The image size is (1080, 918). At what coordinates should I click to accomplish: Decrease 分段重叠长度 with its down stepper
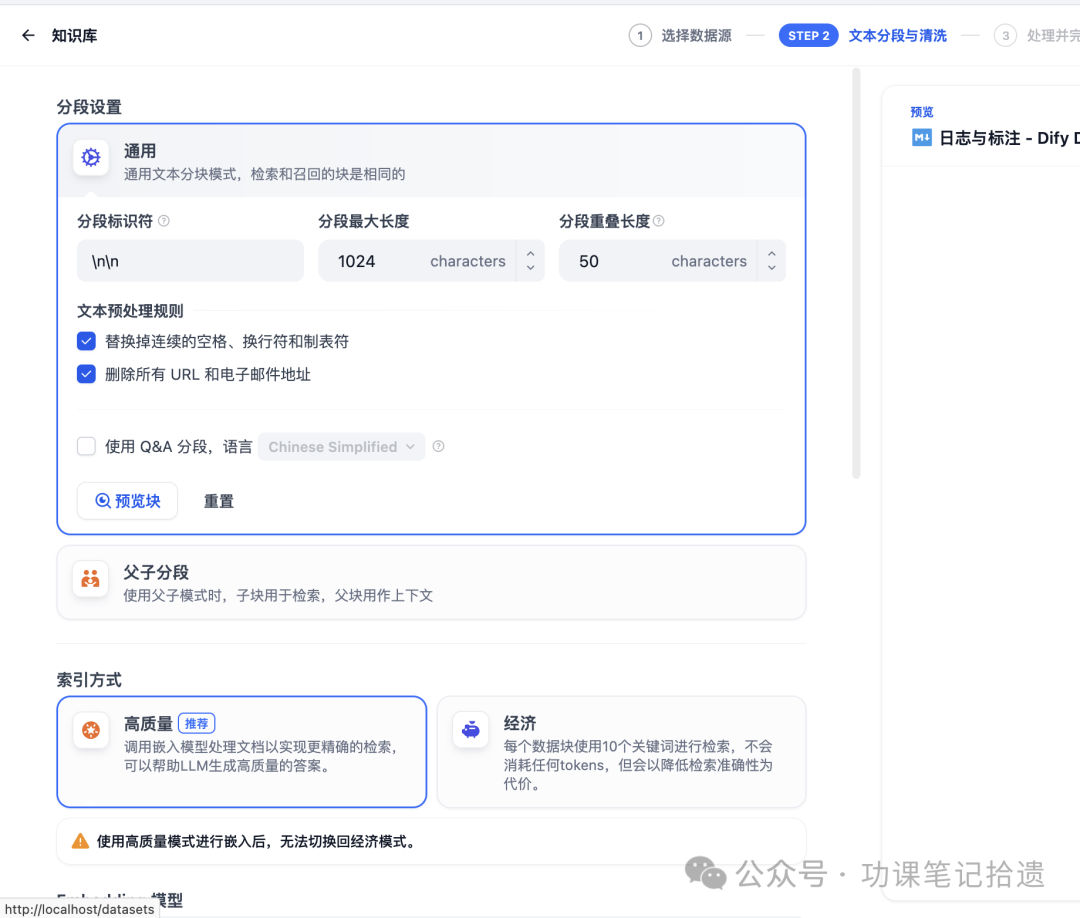coord(771,267)
